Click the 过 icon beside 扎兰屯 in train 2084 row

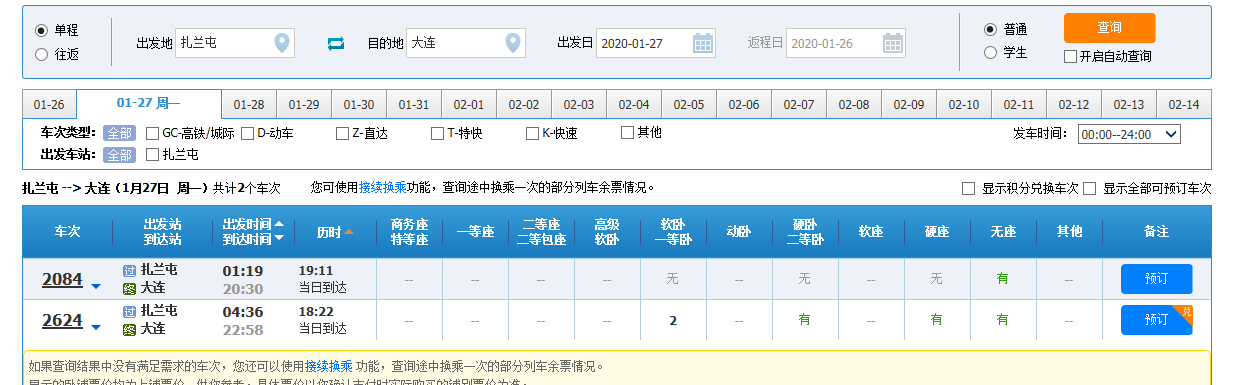pyautogui.click(x=129, y=270)
